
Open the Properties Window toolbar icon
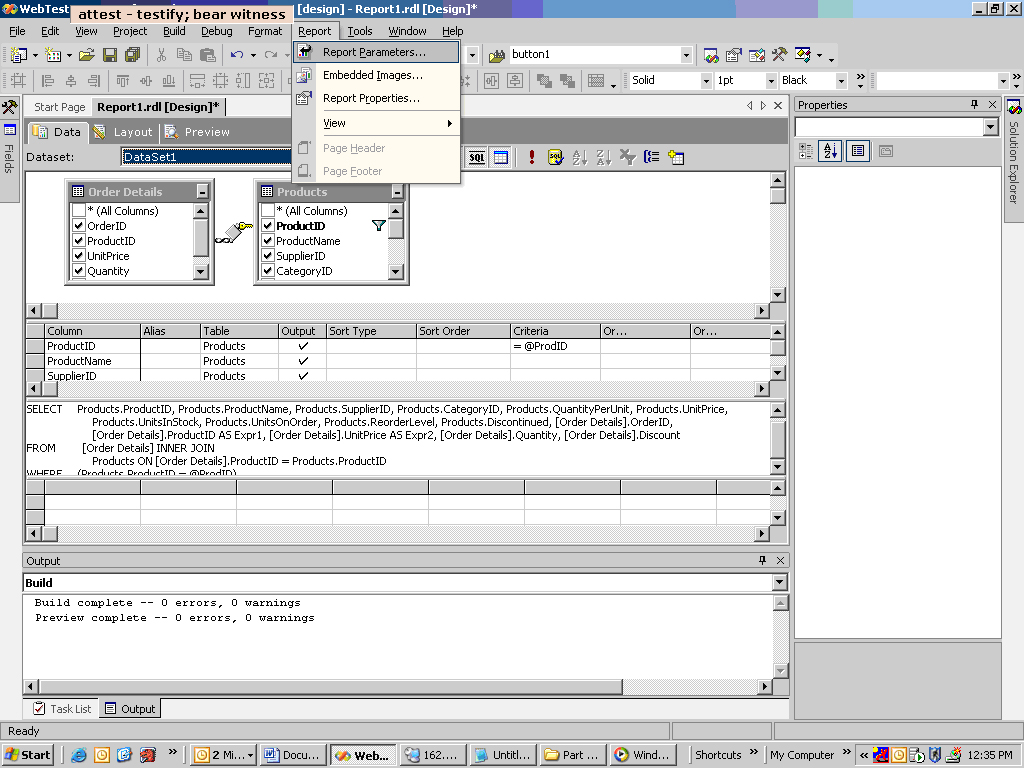pyautogui.click(x=734, y=55)
